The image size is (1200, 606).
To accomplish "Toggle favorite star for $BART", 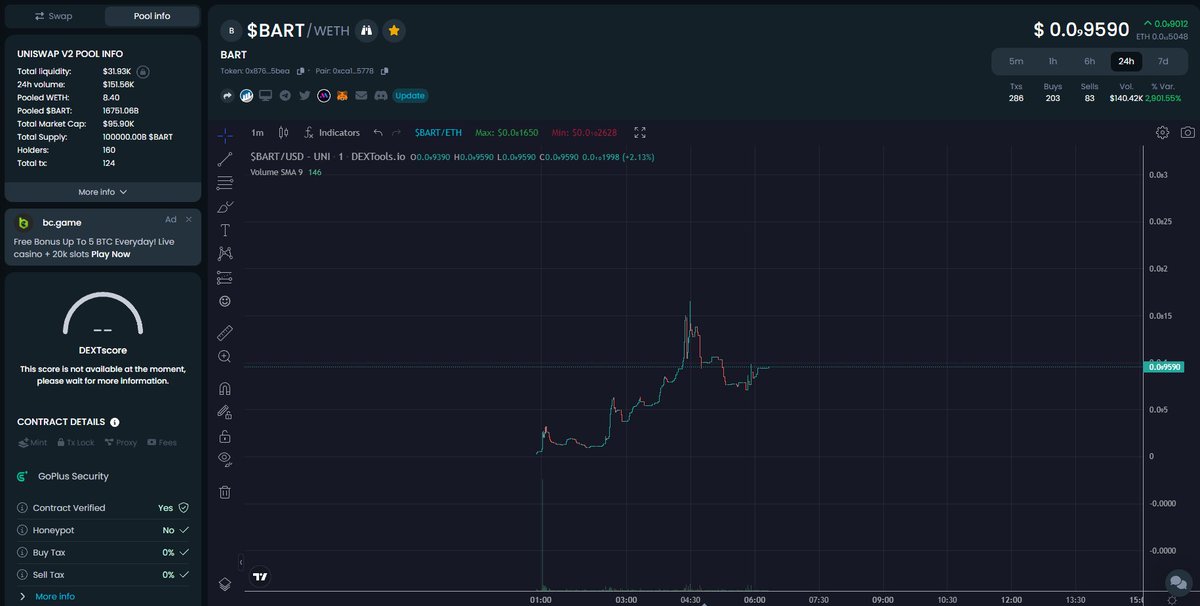I will pyautogui.click(x=394, y=30).
